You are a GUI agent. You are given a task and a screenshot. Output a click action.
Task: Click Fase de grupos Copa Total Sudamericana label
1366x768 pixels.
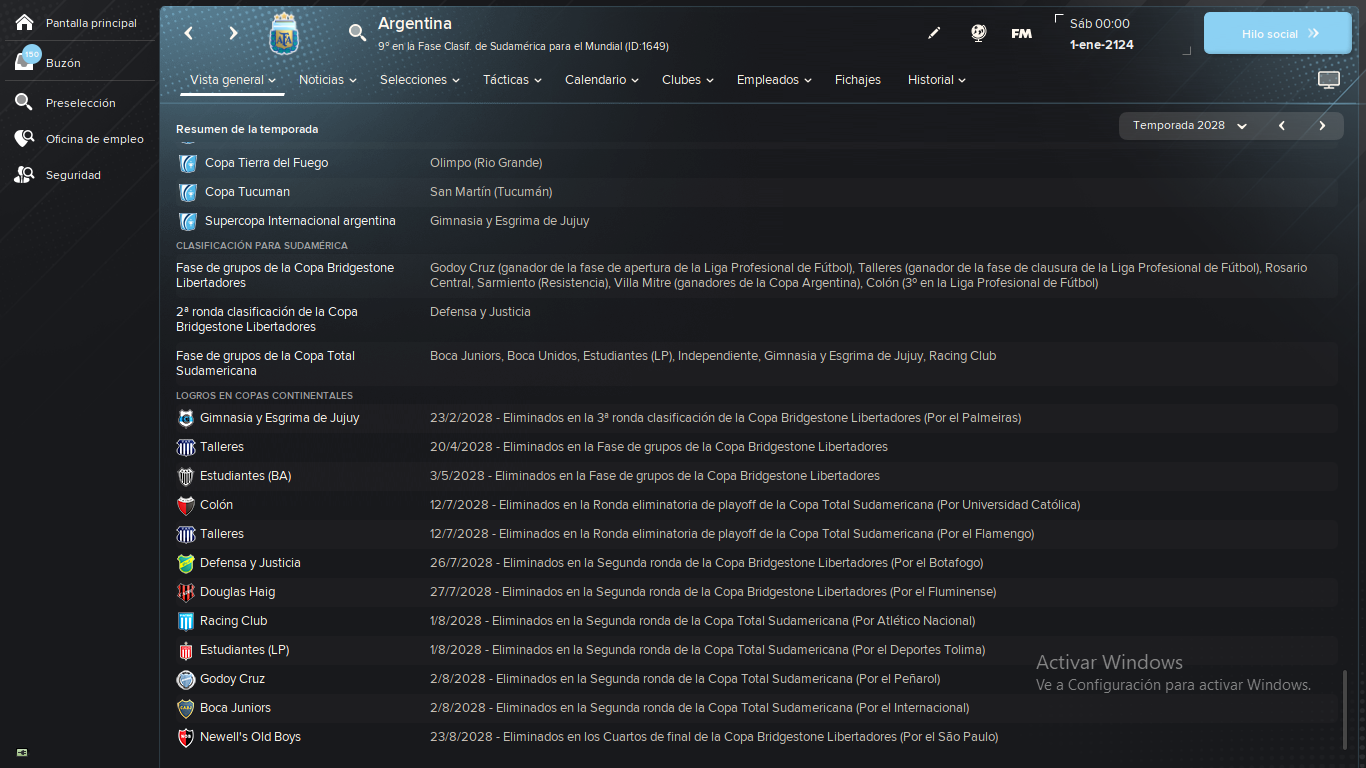pos(266,363)
